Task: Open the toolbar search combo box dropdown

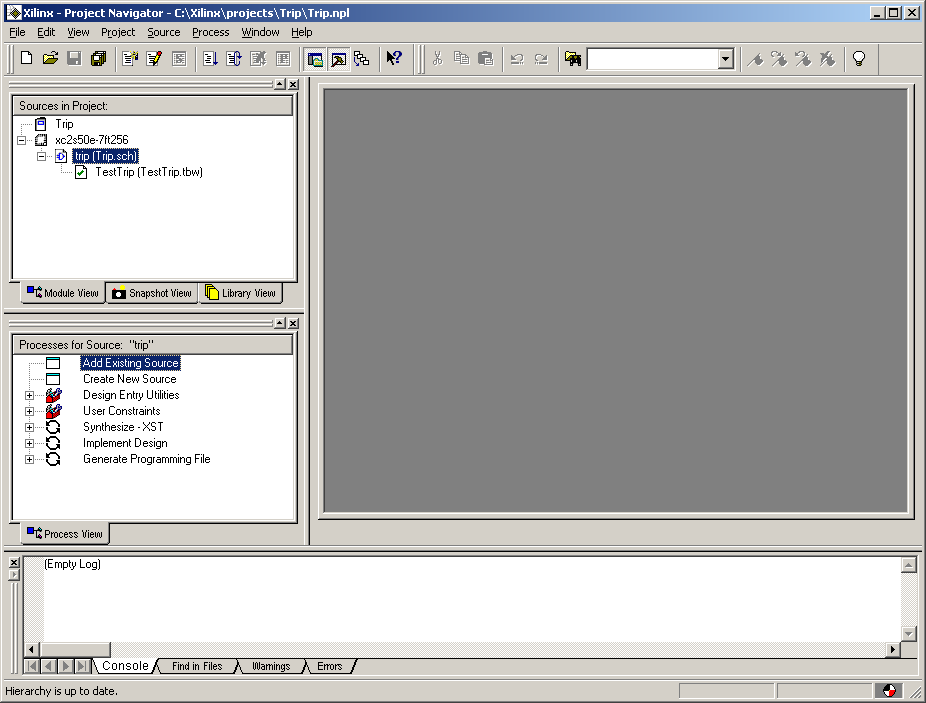Action: [x=726, y=60]
